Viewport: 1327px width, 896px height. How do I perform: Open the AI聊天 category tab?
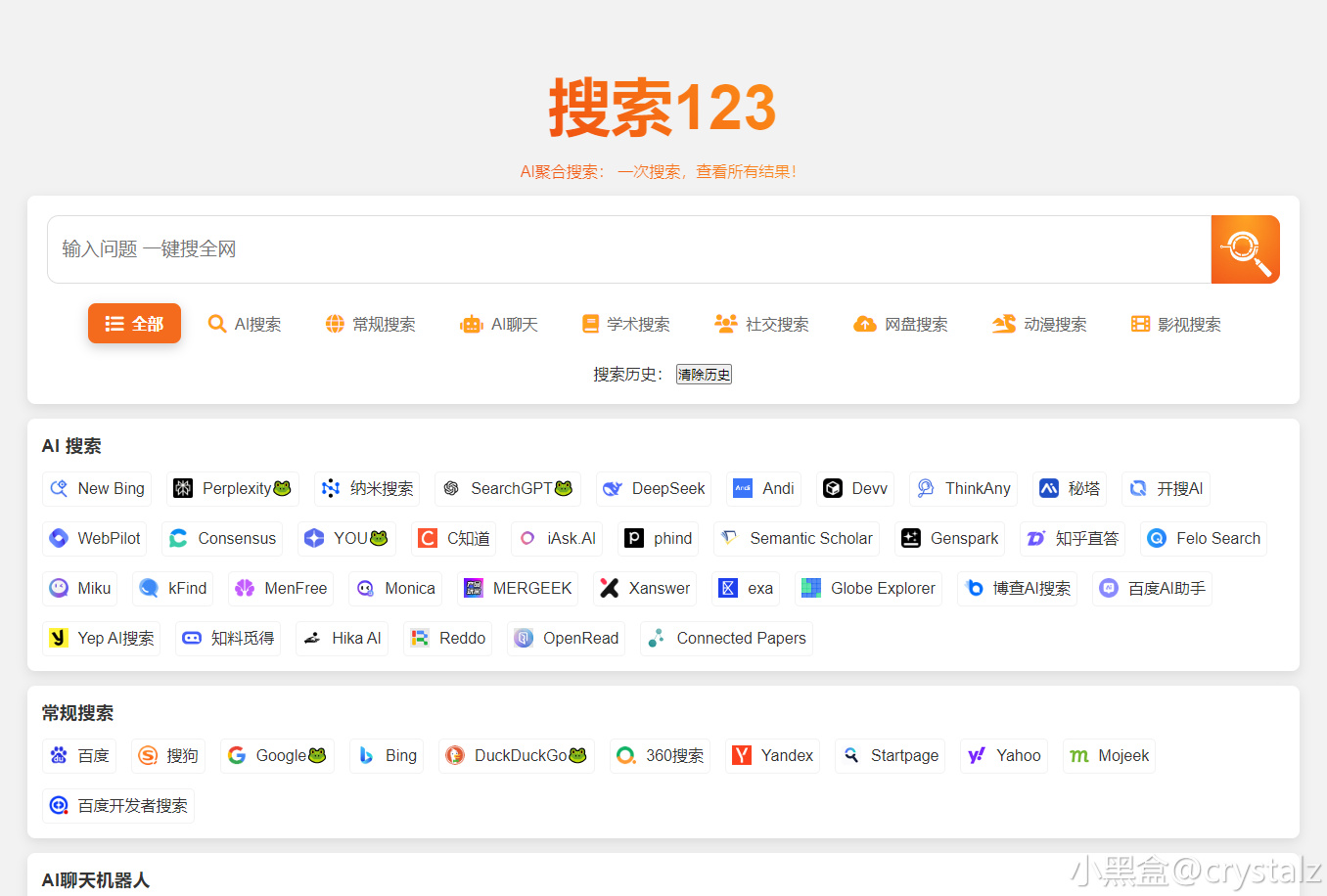click(499, 324)
